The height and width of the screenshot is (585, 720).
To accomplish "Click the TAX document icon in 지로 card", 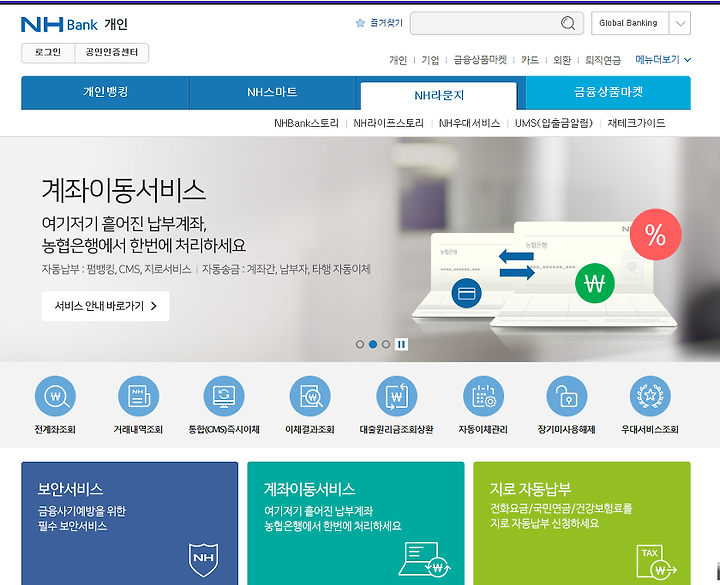I will (657, 562).
